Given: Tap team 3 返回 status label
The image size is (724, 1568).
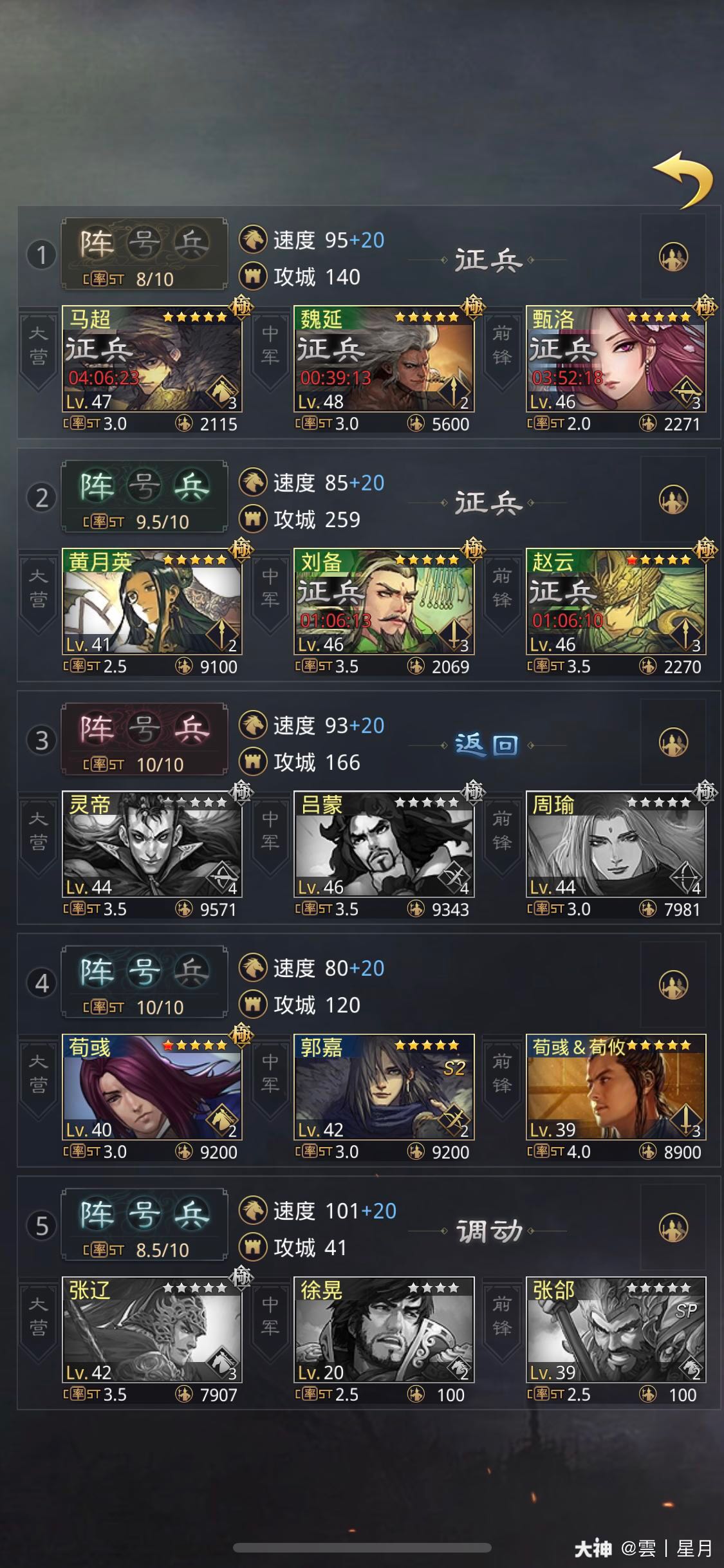Looking at the screenshot, I should click(487, 745).
